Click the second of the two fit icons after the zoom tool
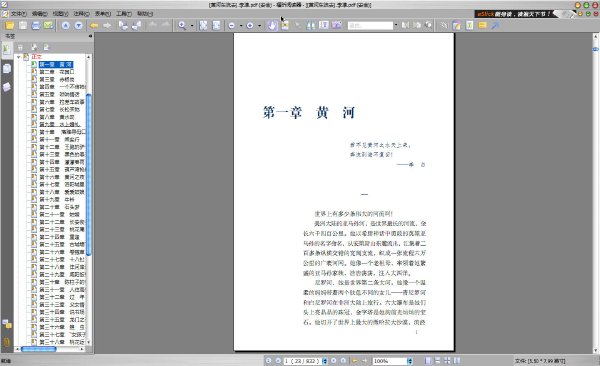Viewport: 600px width, 366px height. coord(216,26)
